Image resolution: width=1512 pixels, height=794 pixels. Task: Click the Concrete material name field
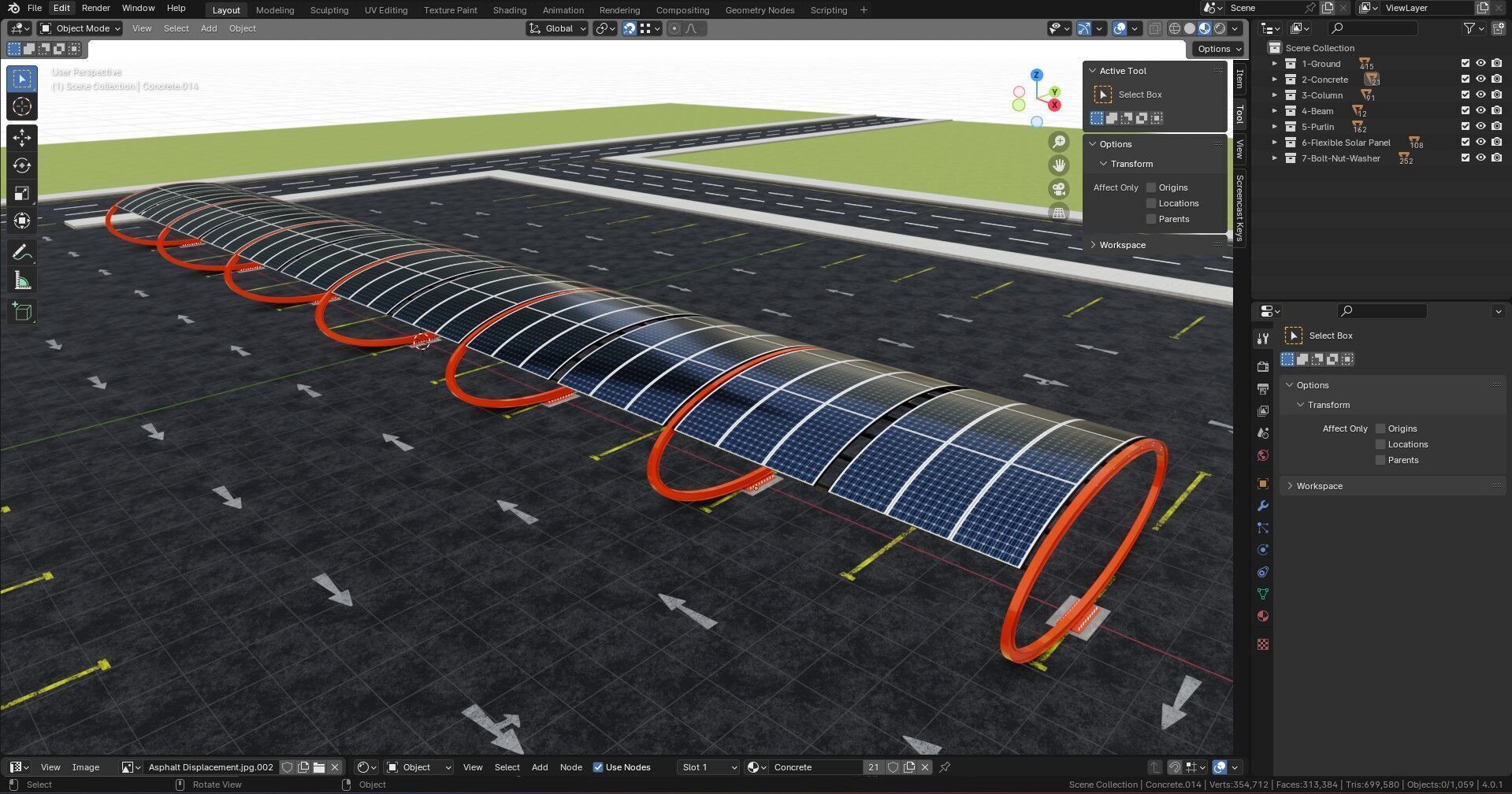(x=815, y=767)
